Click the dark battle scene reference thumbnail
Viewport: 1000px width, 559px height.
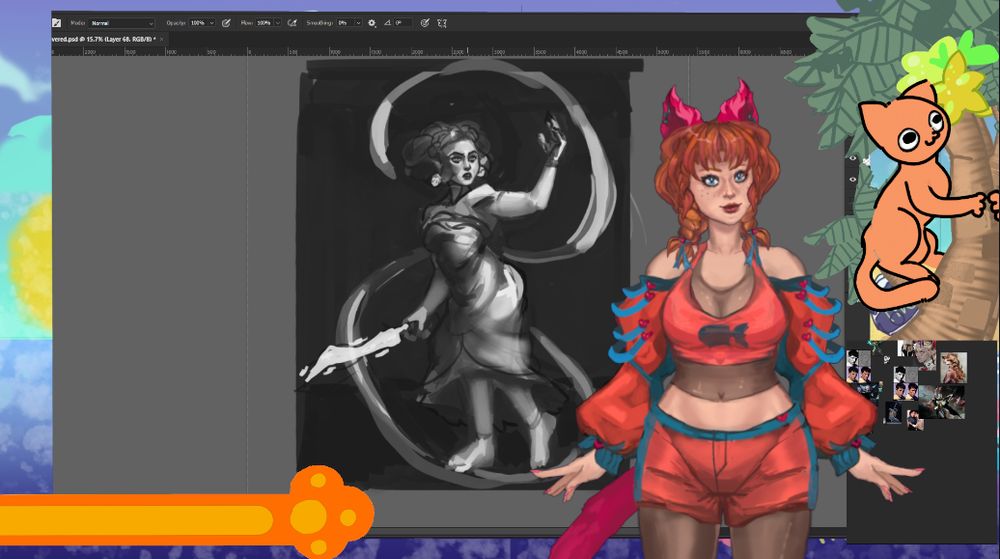941,402
